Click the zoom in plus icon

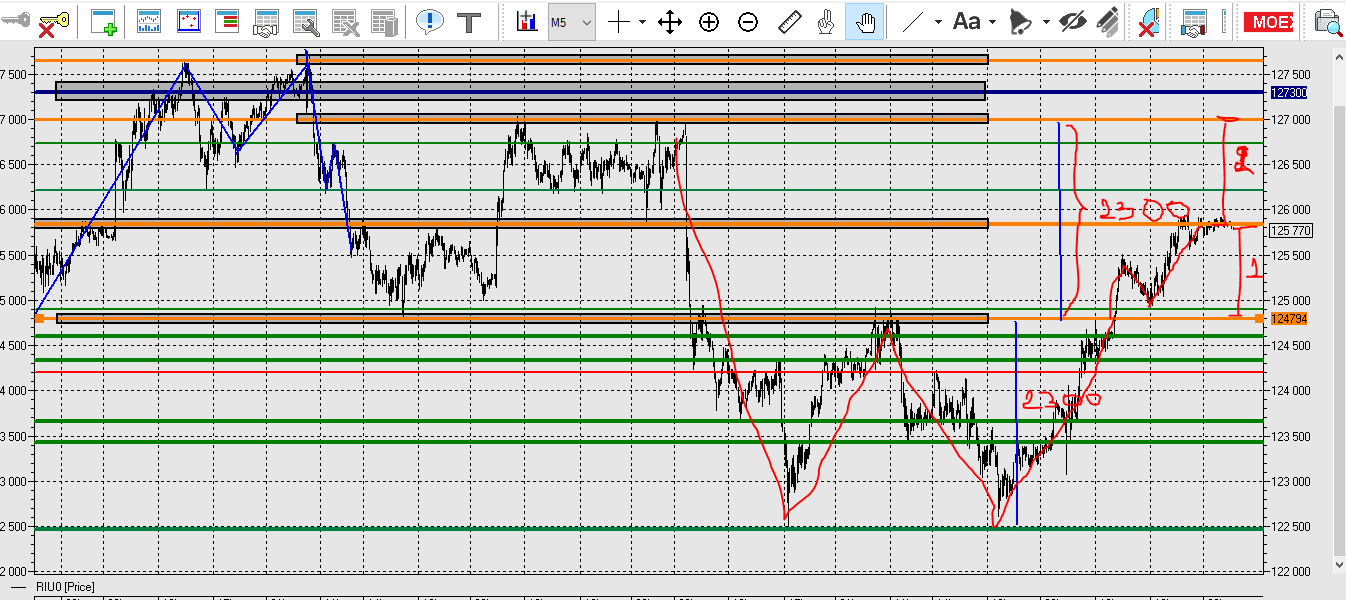pyautogui.click(x=709, y=21)
